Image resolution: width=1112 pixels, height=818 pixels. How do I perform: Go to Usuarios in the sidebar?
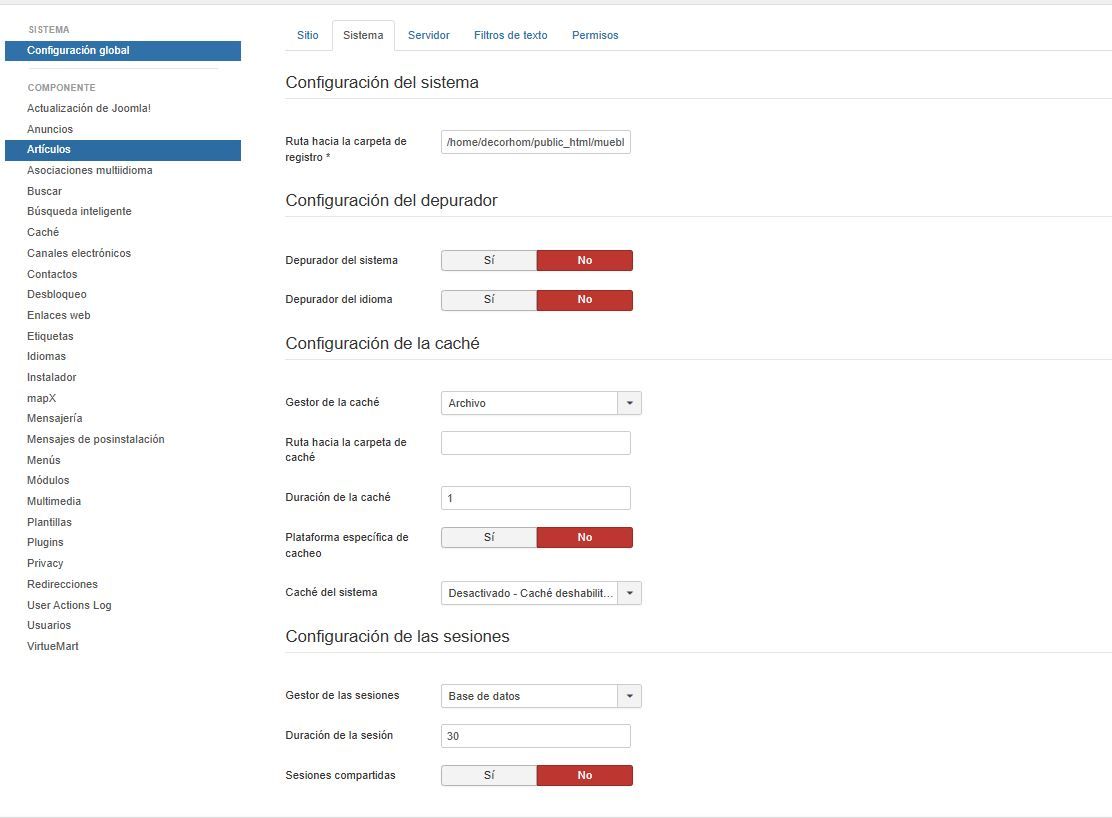click(49, 625)
